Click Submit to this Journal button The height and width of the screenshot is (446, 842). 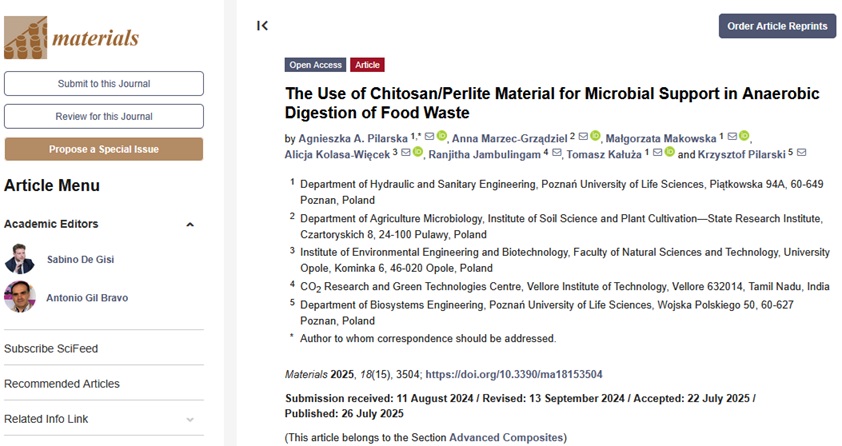coord(104,84)
